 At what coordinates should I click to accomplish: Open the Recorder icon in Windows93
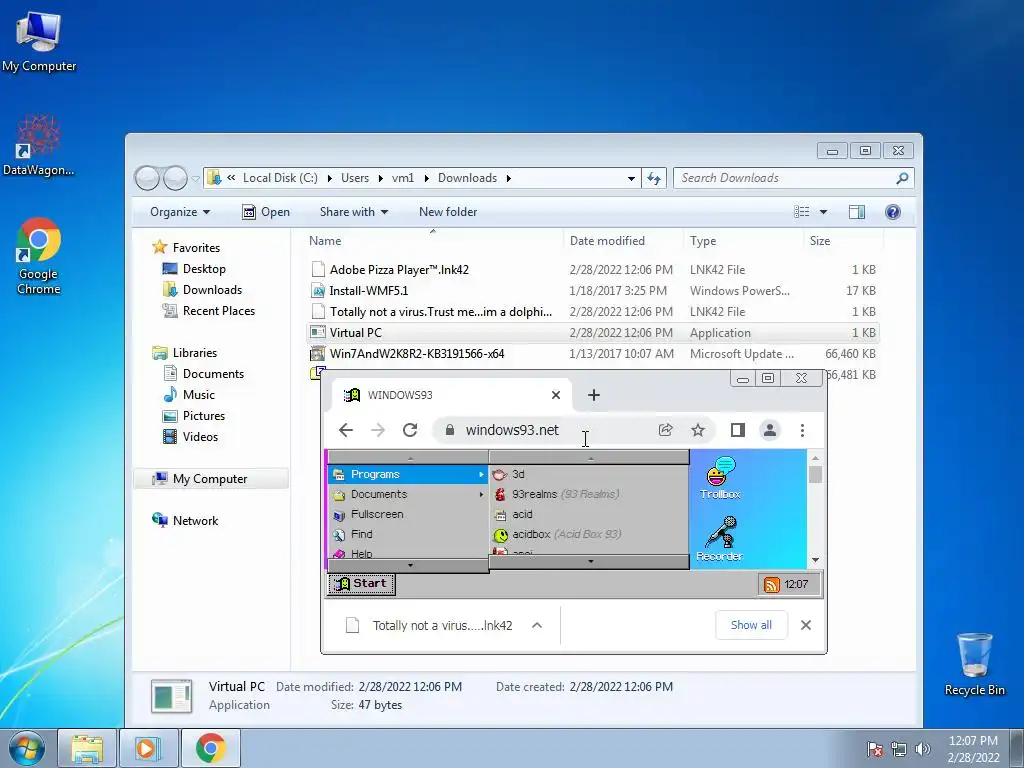coord(720,539)
